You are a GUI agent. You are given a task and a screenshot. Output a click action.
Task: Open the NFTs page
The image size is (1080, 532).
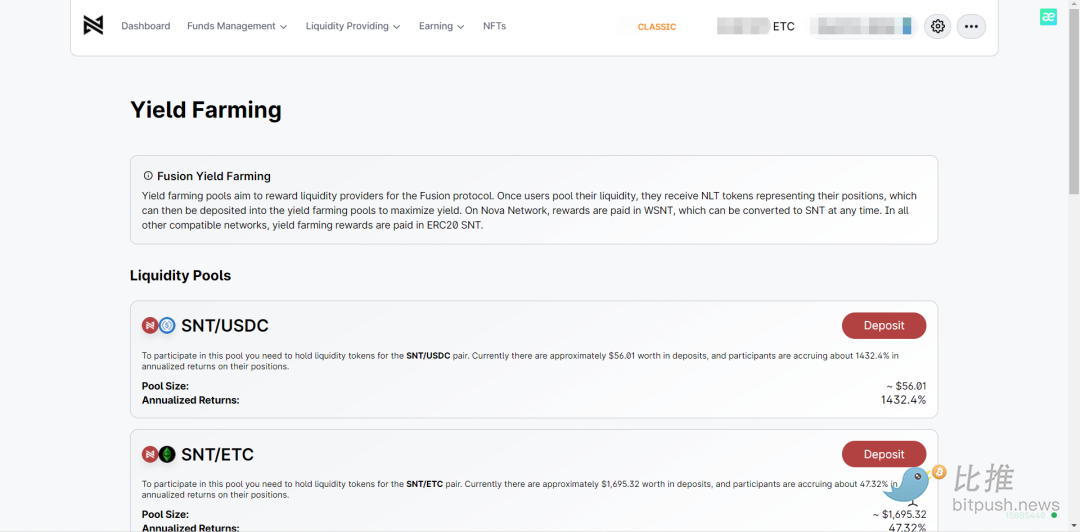tap(495, 26)
